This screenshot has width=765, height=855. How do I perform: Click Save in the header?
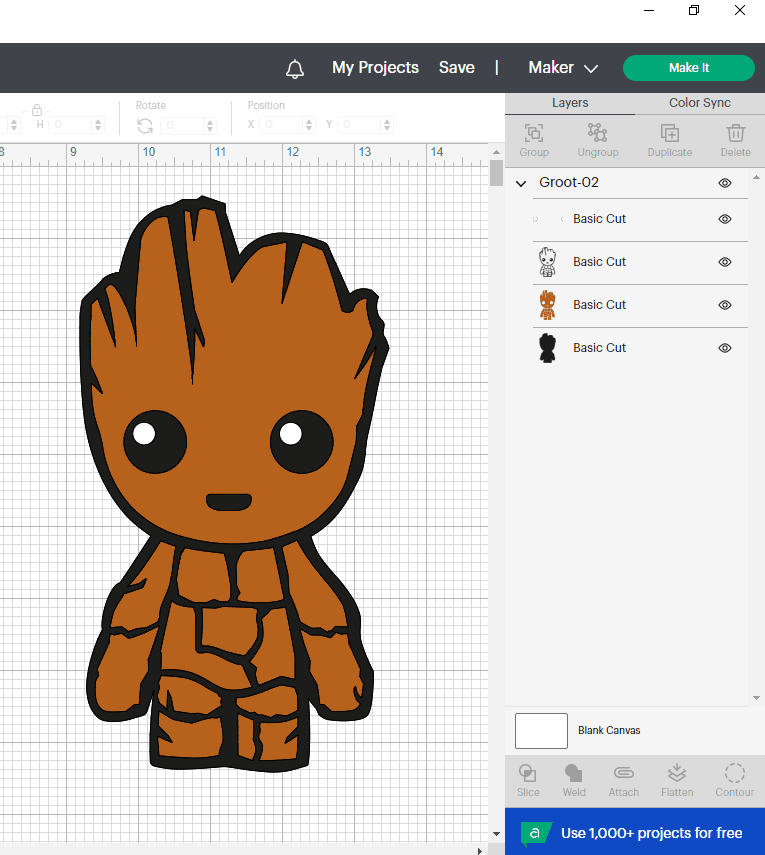[x=456, y=68]
